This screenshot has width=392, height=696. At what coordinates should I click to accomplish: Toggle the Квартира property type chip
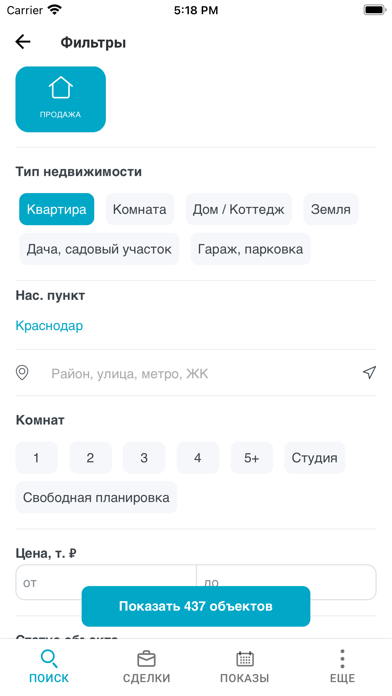(56, 209)
